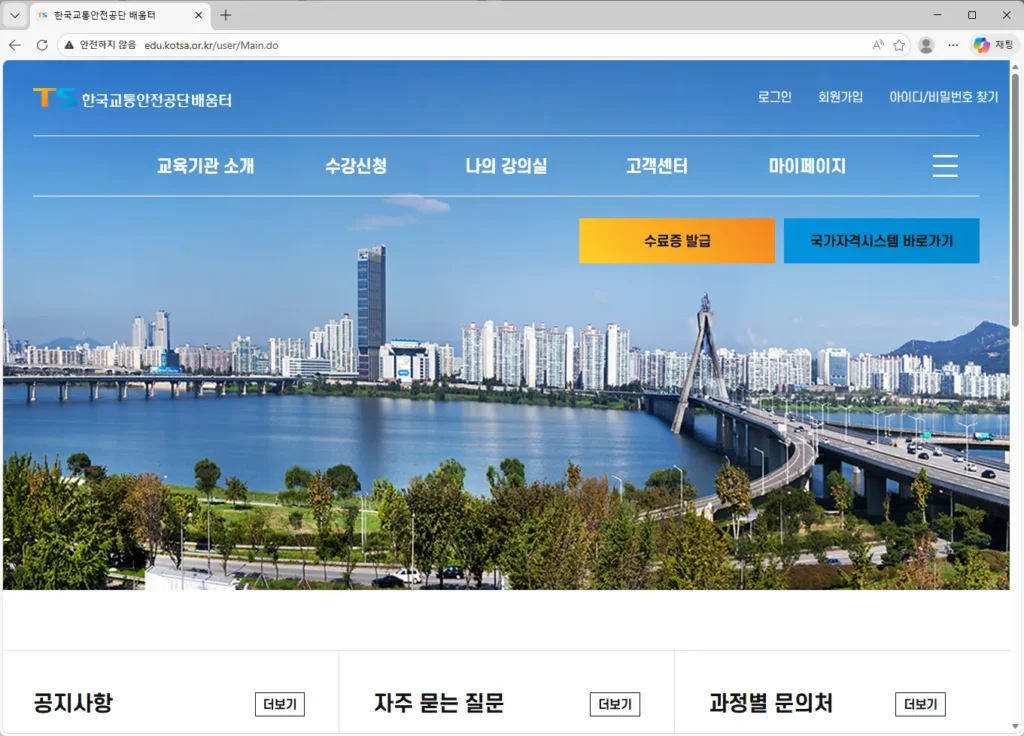Click the read aloud icon in the address bar
Viewport: 1024px width, 736px height.
[876, 45]
